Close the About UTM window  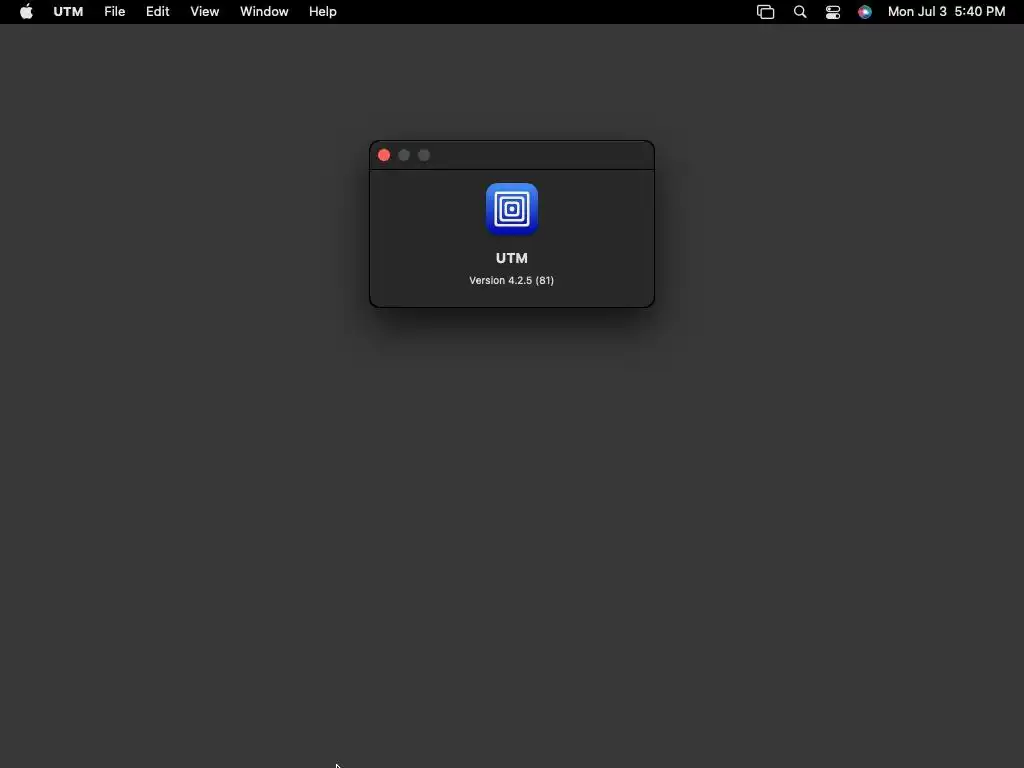pyautogui.click(x=384, y=155)
